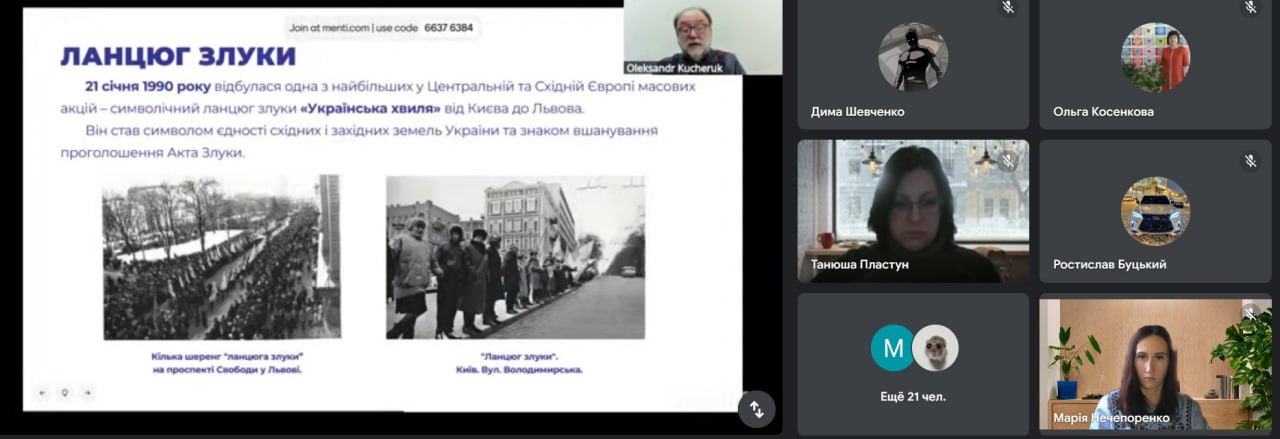Click Дима Шевченко's profile avatar
Image resolution: width=1280 pixels, height=439 pixels.
click(912, 57)
